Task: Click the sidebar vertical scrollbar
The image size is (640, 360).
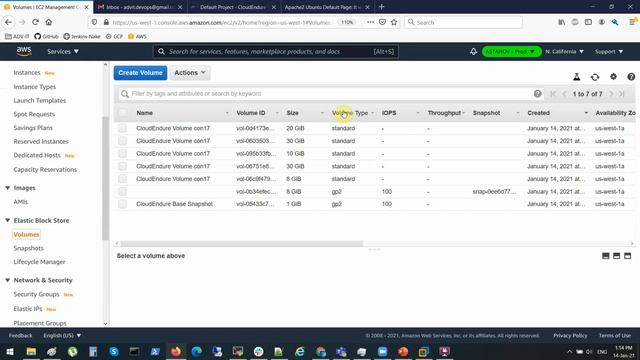Action: click(x=105, y=178)
